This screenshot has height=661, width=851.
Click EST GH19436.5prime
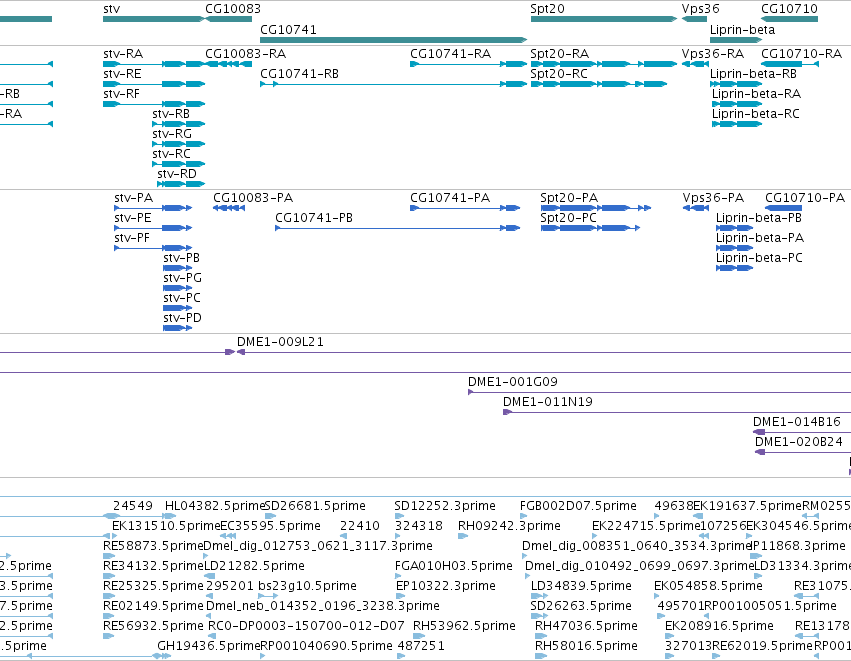click(163, 656)
